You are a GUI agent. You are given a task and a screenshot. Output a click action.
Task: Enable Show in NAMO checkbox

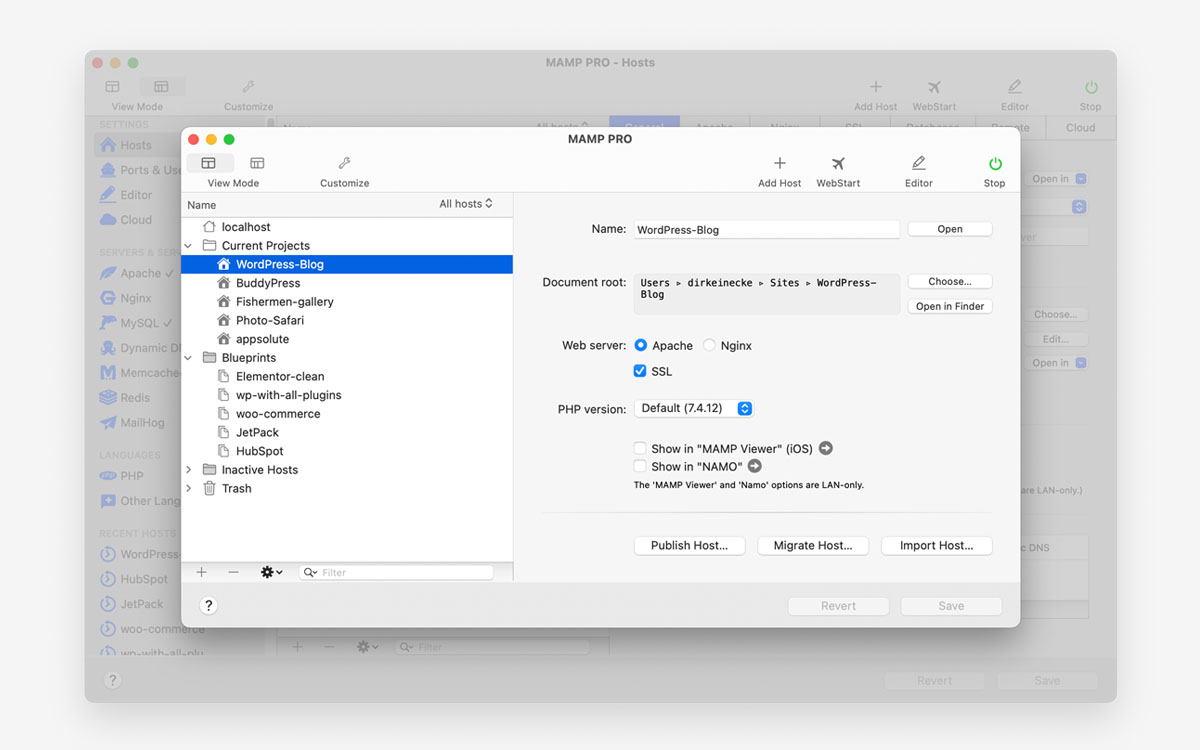(x=640, y=466)
